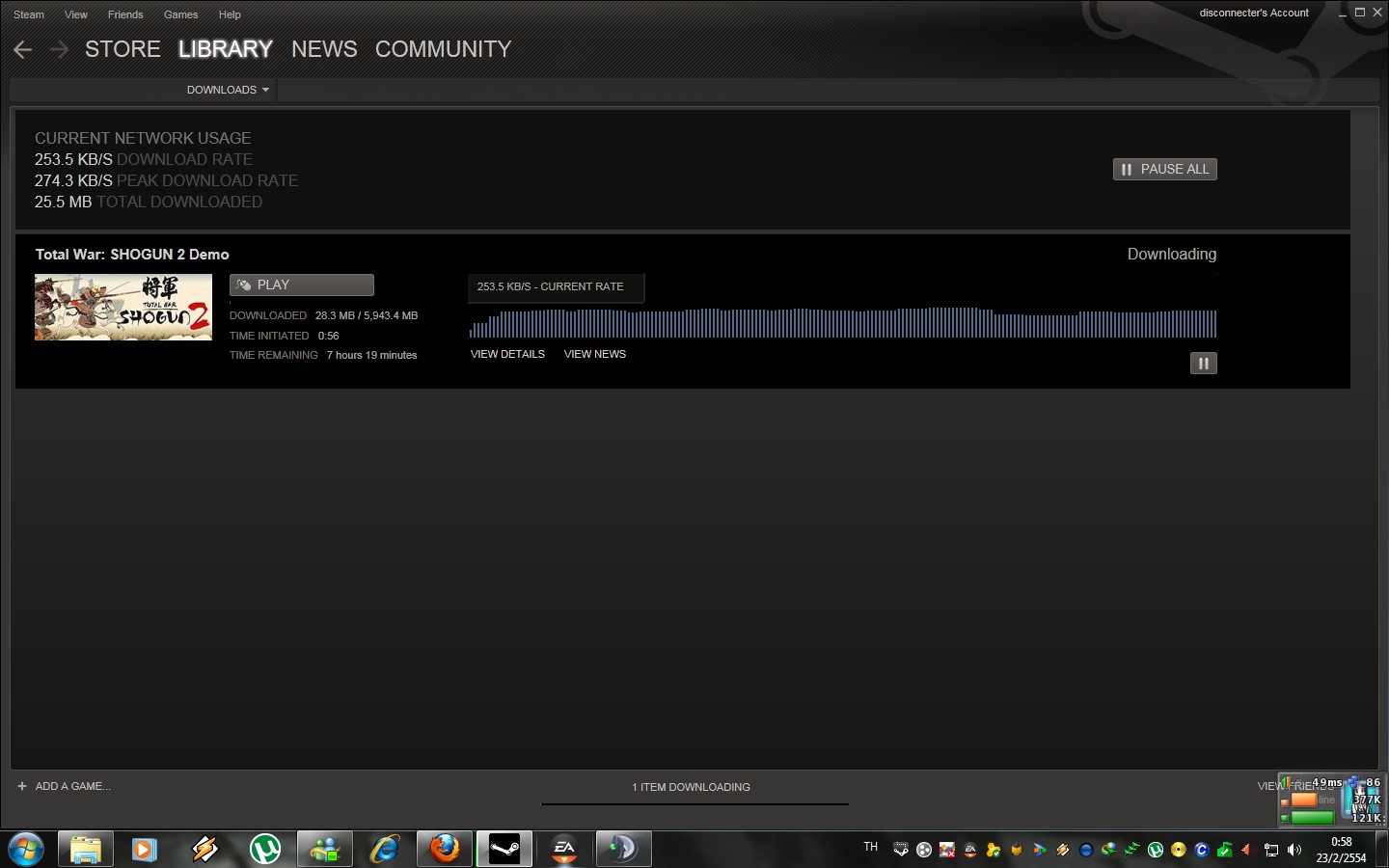Click the 28.3 MB / 5,943.4 MB value
Screen dimensions: 1389x868
tap(367, 315)
